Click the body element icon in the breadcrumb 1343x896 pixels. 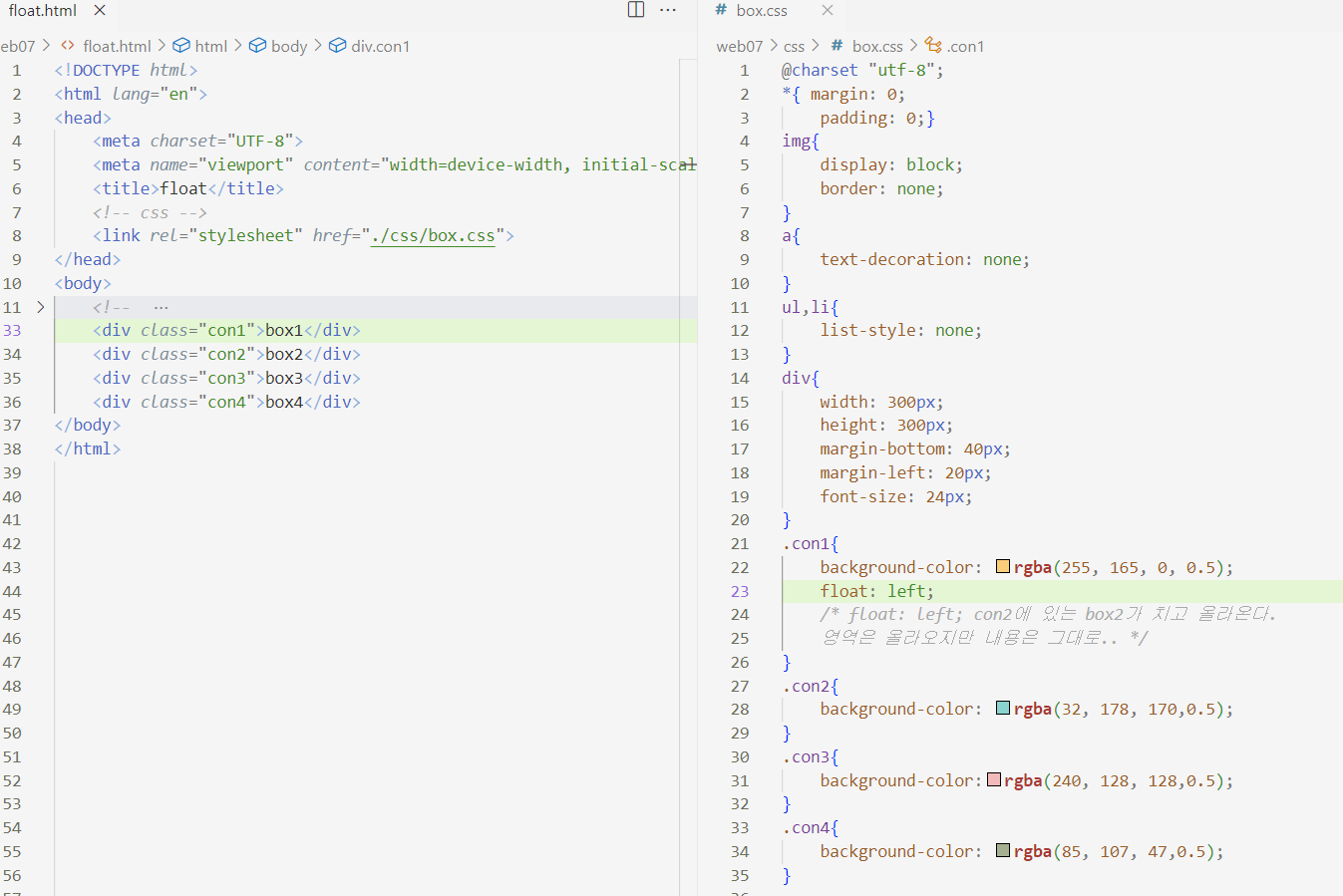(258, 45)
